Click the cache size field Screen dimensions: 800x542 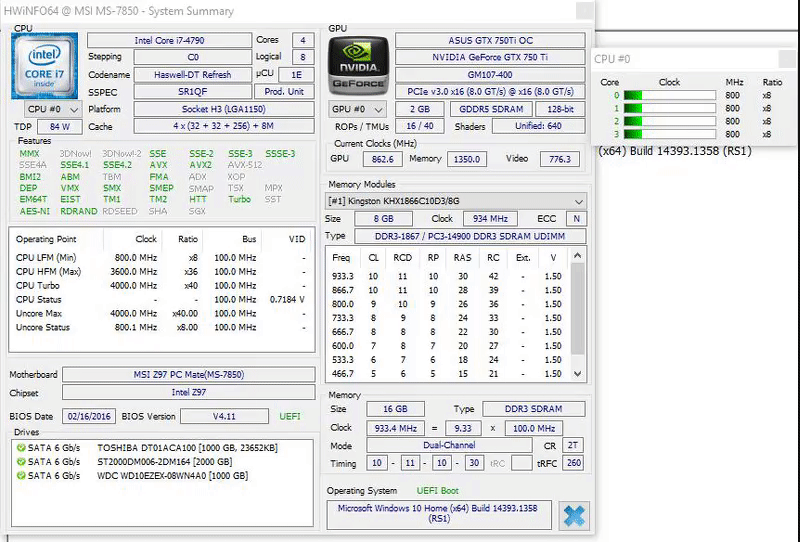(224, 126)
